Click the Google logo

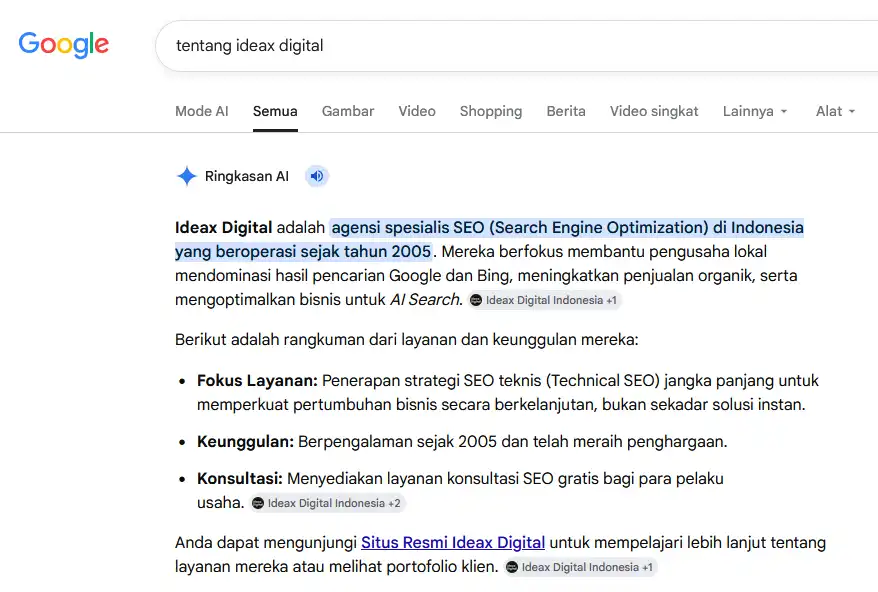click(x=63, y=45)
